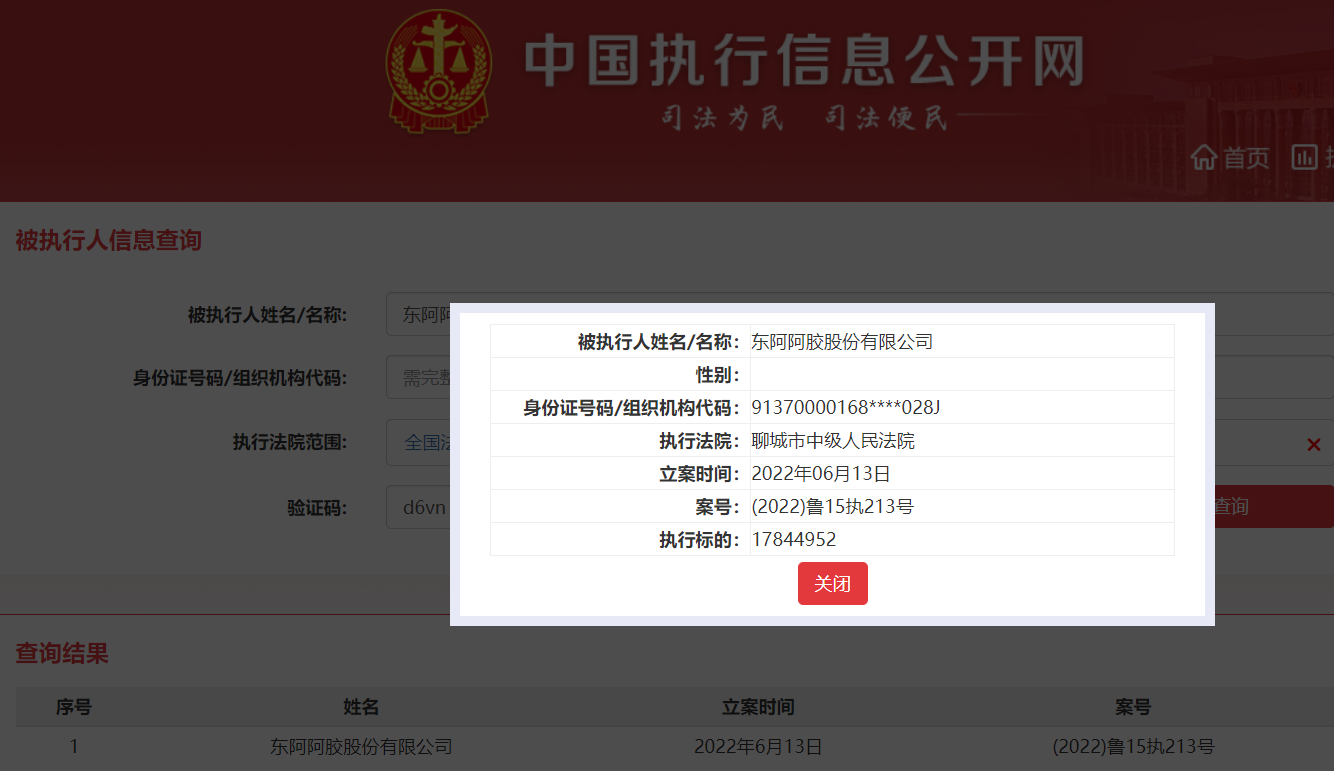Click the 序号 column header in results

tap(74, 707)
